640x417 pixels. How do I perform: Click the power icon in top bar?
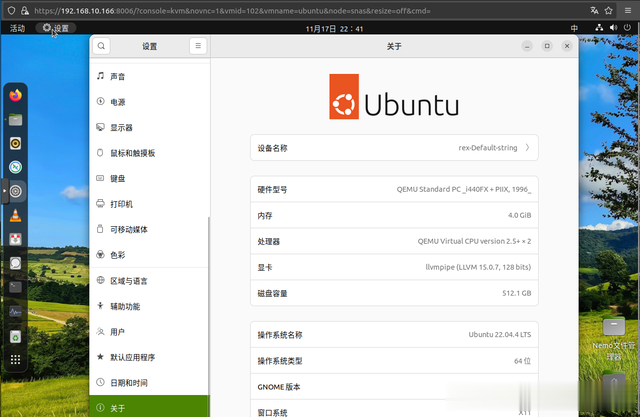click(627, 28)
